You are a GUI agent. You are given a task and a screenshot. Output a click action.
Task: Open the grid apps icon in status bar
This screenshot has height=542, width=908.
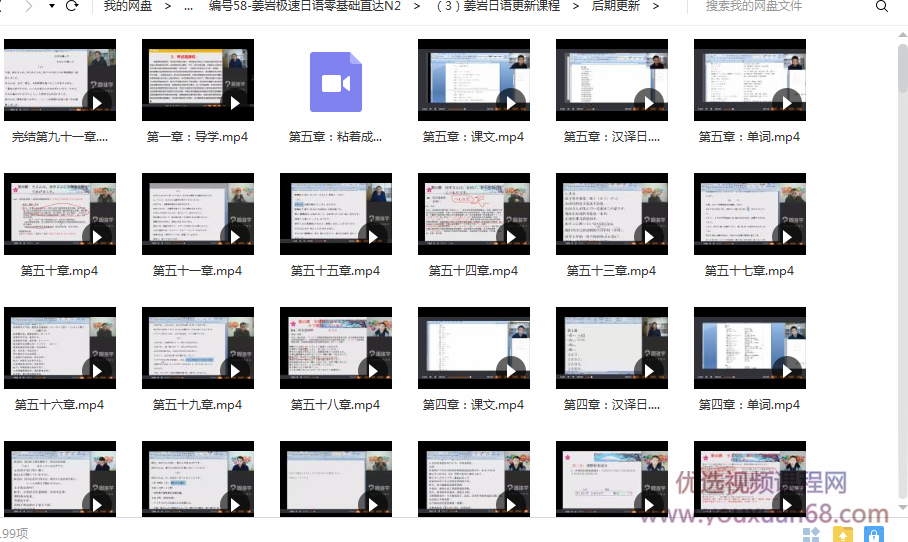tap(811, 534)
